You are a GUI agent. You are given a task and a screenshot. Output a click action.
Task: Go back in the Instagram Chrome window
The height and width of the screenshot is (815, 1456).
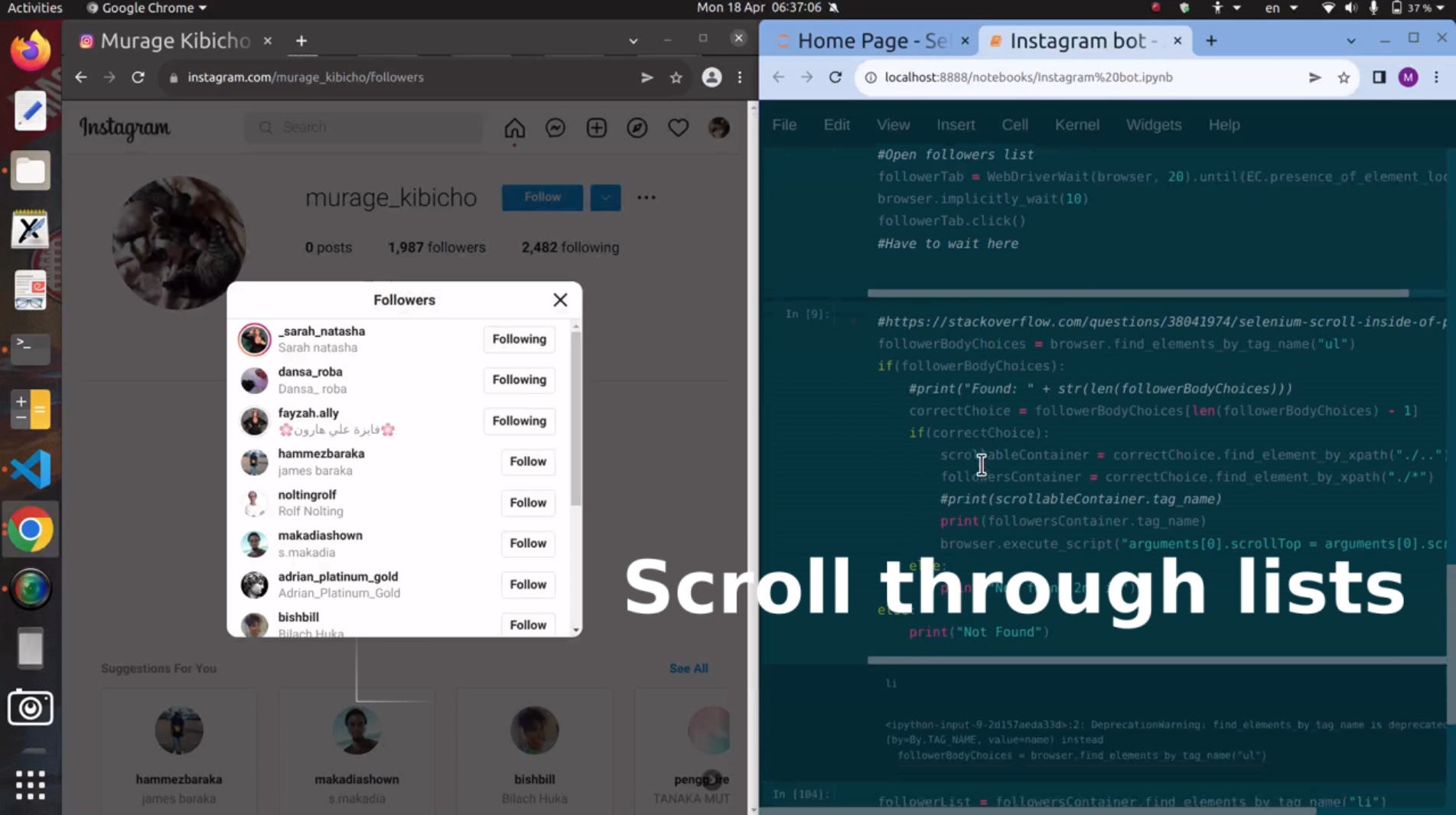(81, 77)
